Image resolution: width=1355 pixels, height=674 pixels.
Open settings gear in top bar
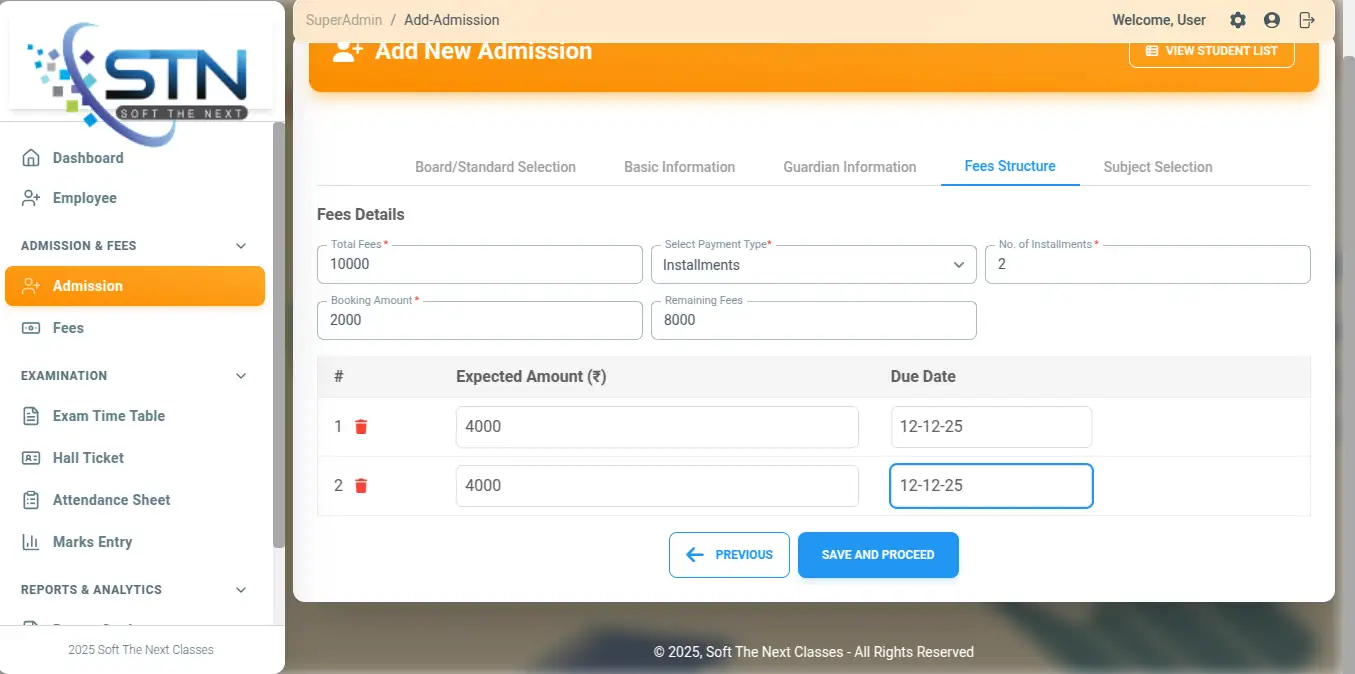tap(1238, 20)
